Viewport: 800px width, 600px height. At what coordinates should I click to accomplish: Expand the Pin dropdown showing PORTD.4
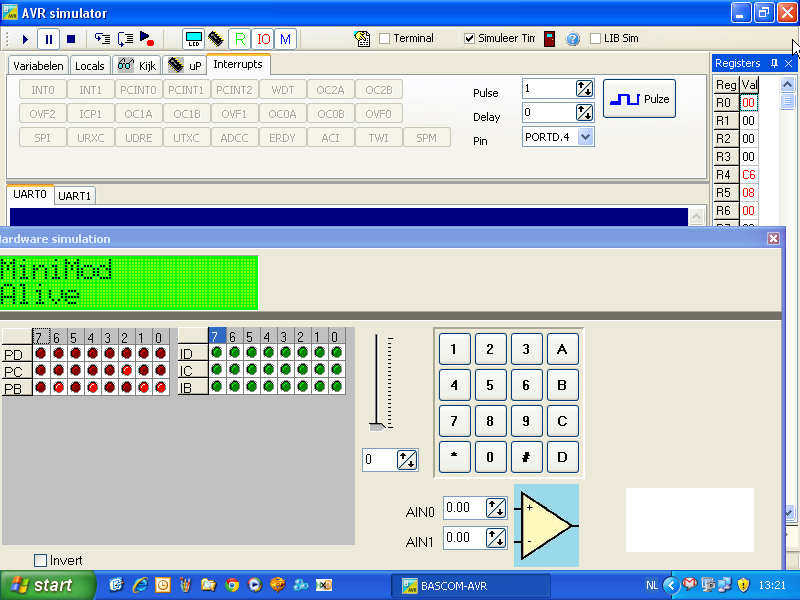tap(585, 137)
